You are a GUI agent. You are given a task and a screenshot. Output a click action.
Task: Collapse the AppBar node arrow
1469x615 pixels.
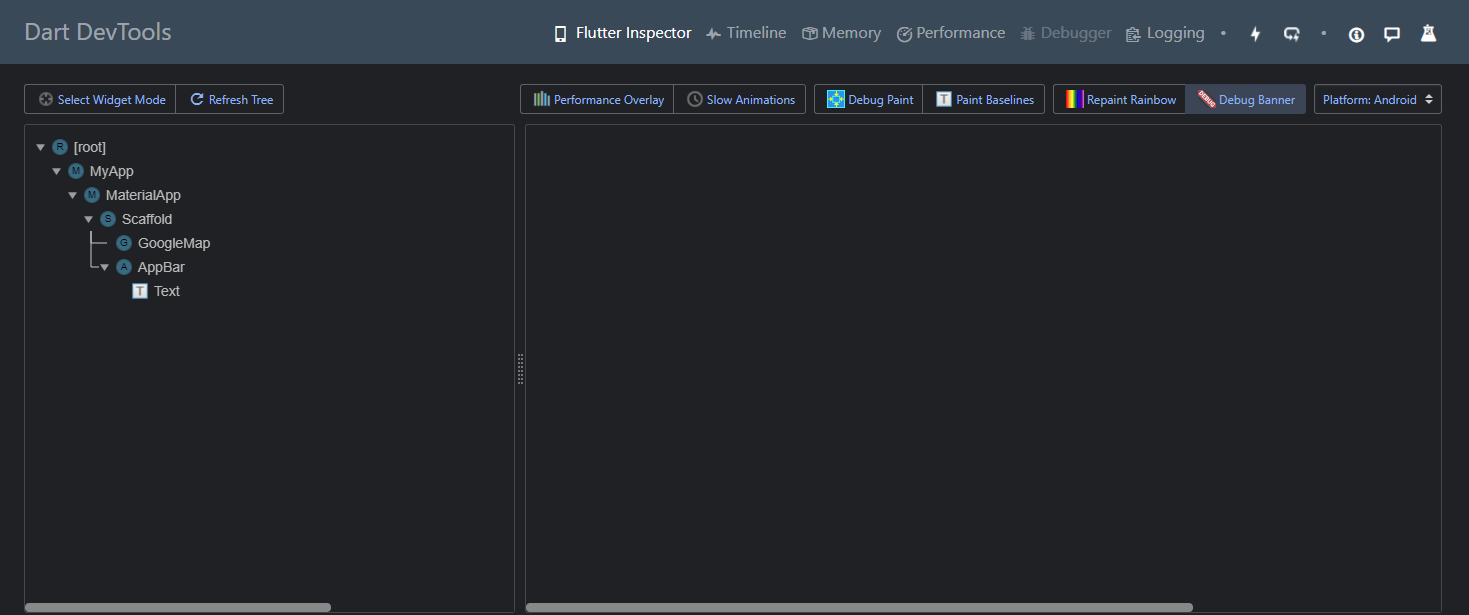tap(104, 267)
